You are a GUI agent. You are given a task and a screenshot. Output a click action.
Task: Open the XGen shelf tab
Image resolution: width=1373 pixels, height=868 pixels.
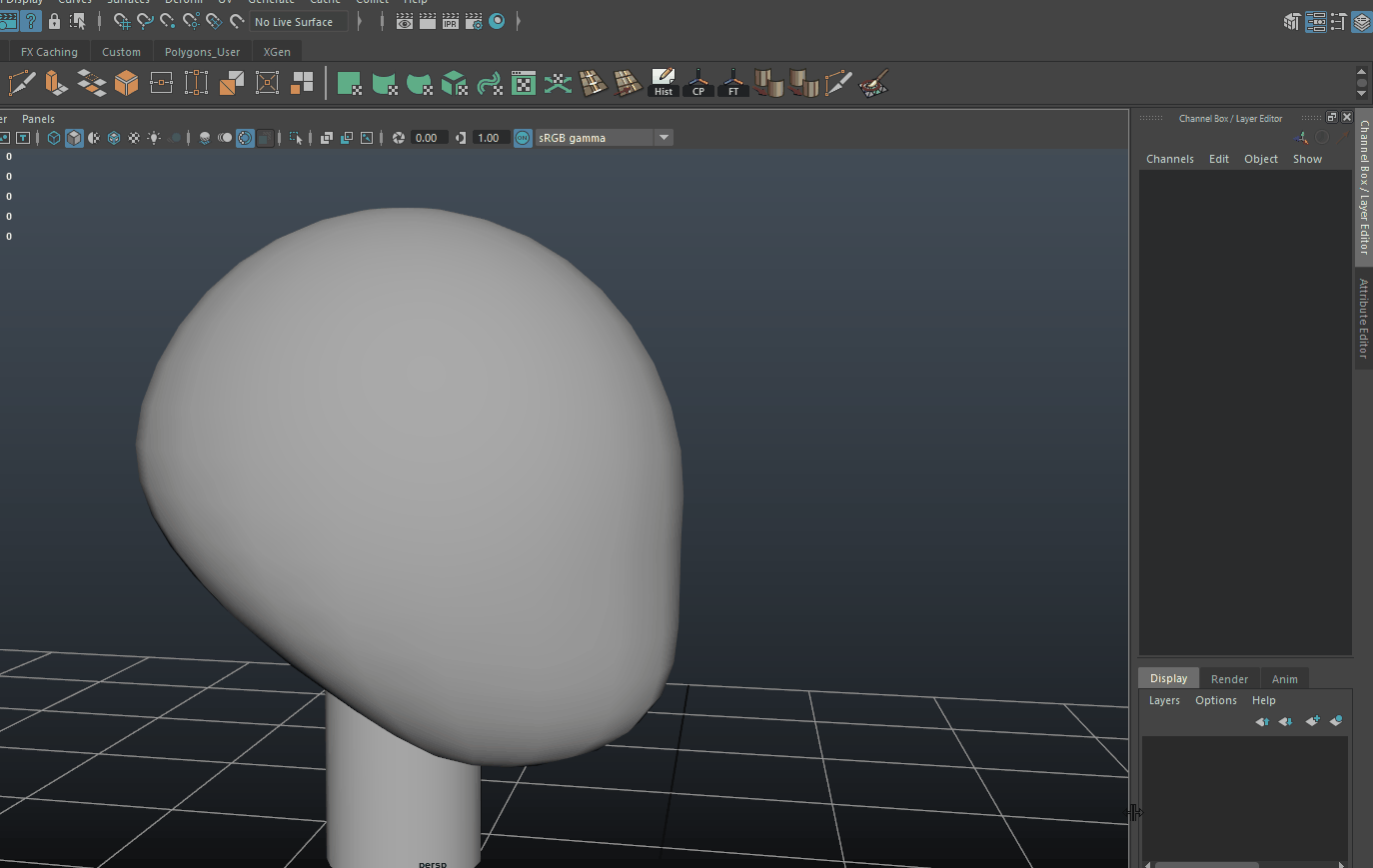[277, 52]
